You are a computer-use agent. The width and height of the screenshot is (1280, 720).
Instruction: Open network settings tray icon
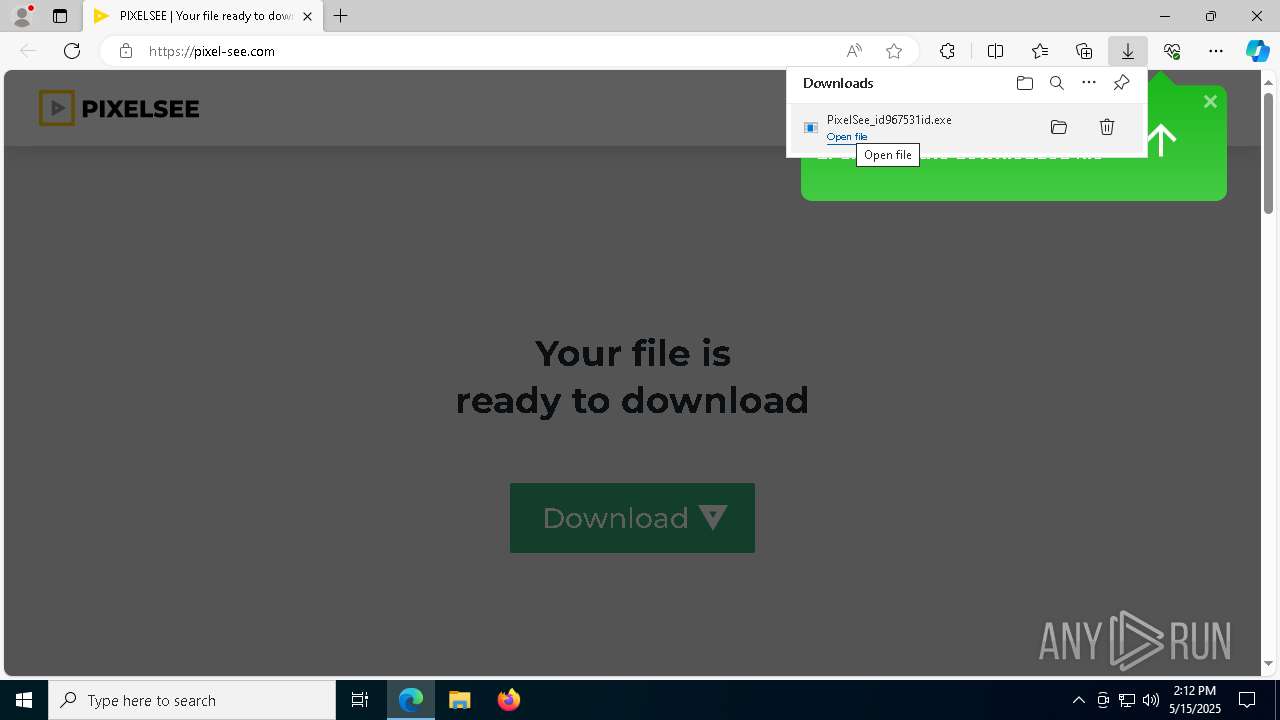point(1127,700)
